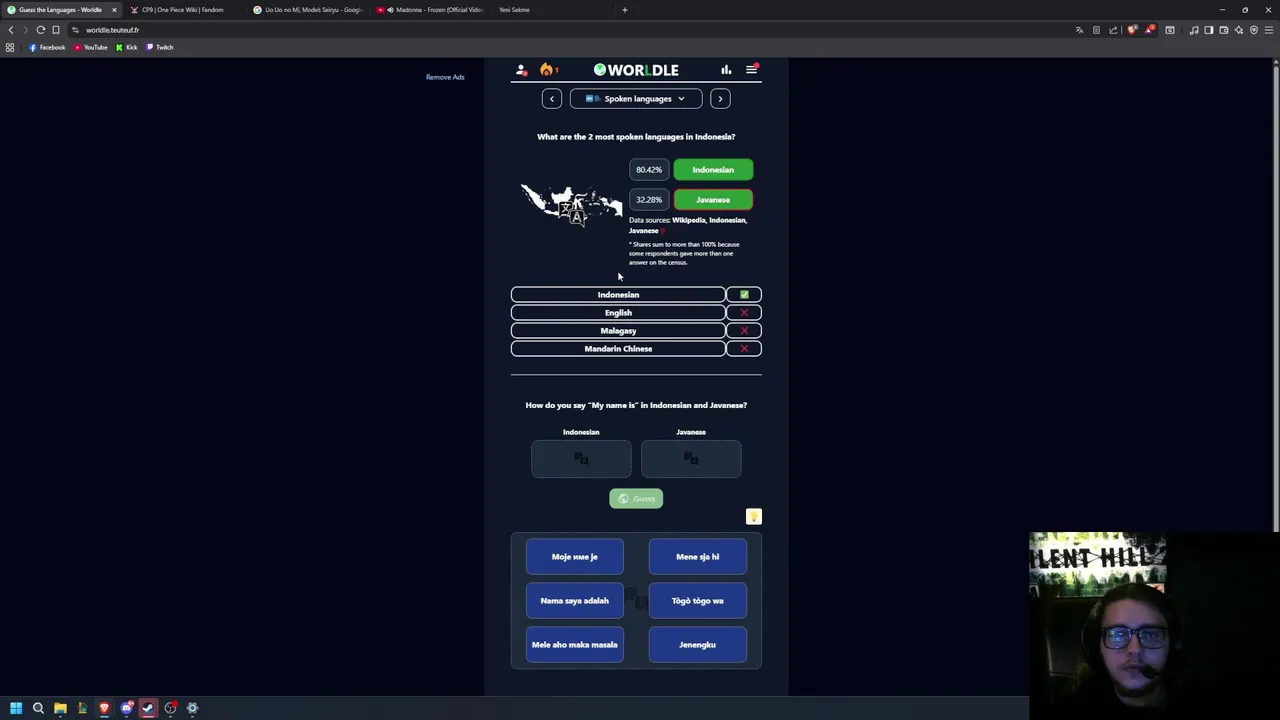The image size is (1280, 720).
Task: Click the red X beside Mandarin Chinese
Action: point(744,349)
